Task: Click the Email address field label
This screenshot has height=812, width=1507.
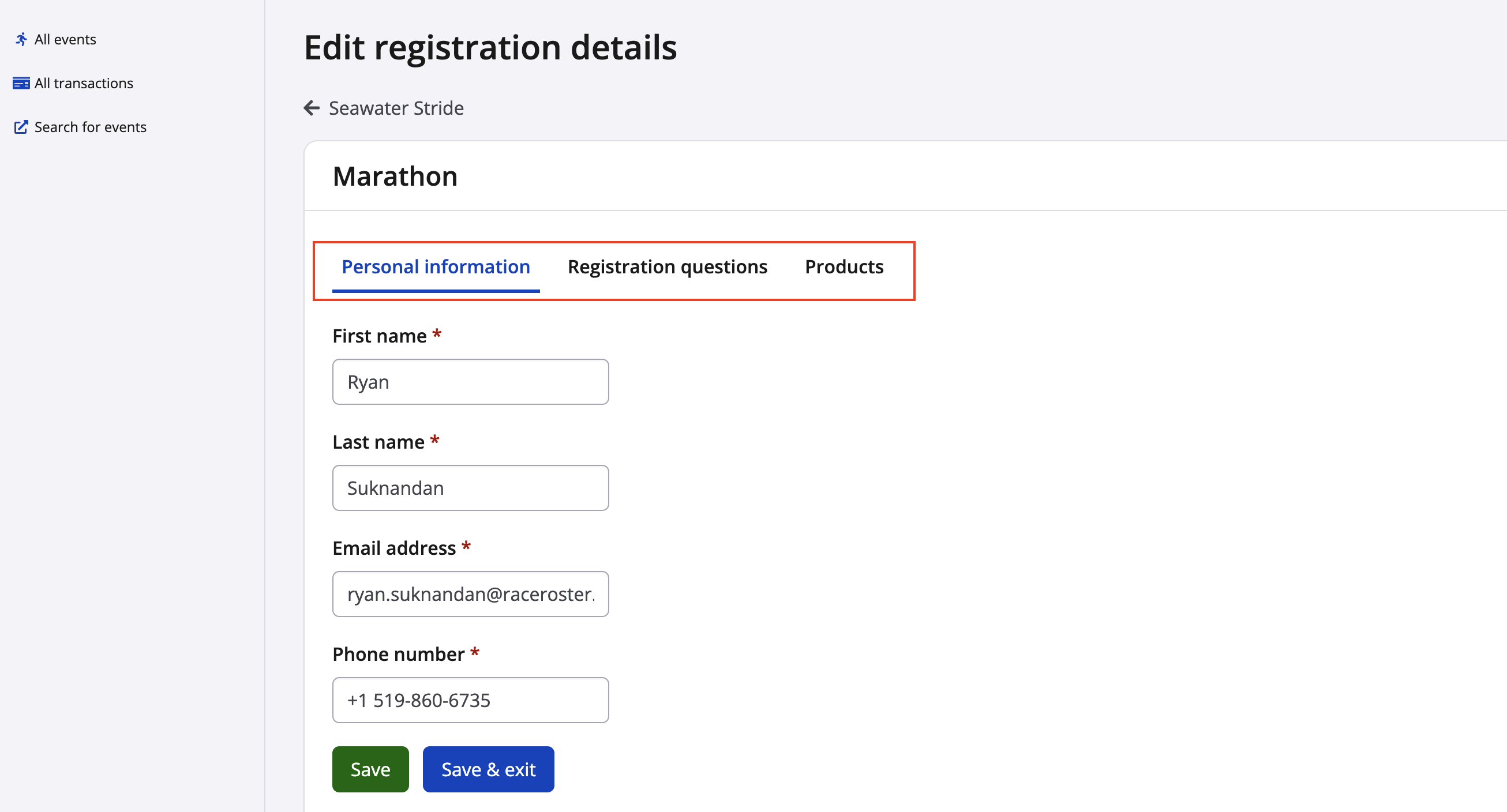Action: point(393,548)
